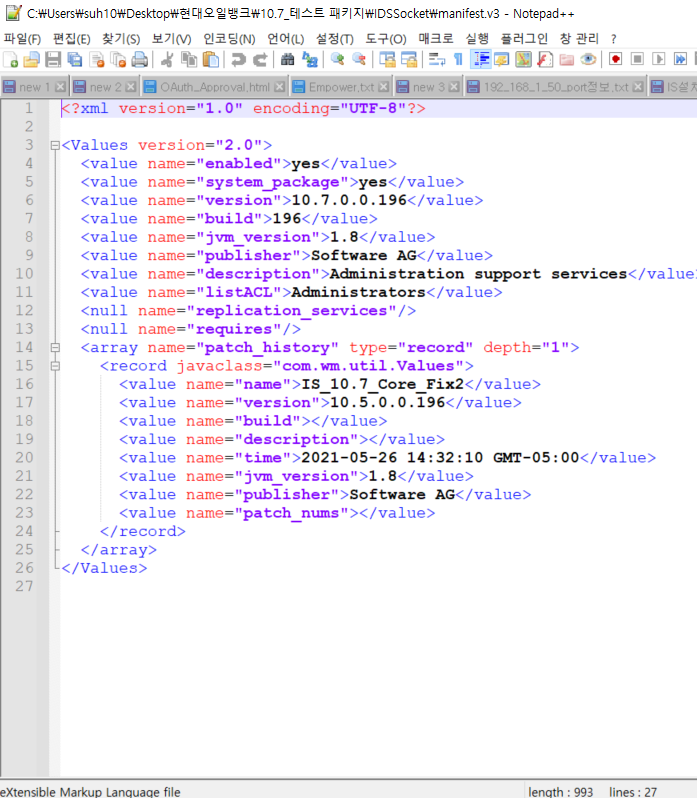
Task: Collapse the patch_history array fold marker
Action: (x=54, y=348)
